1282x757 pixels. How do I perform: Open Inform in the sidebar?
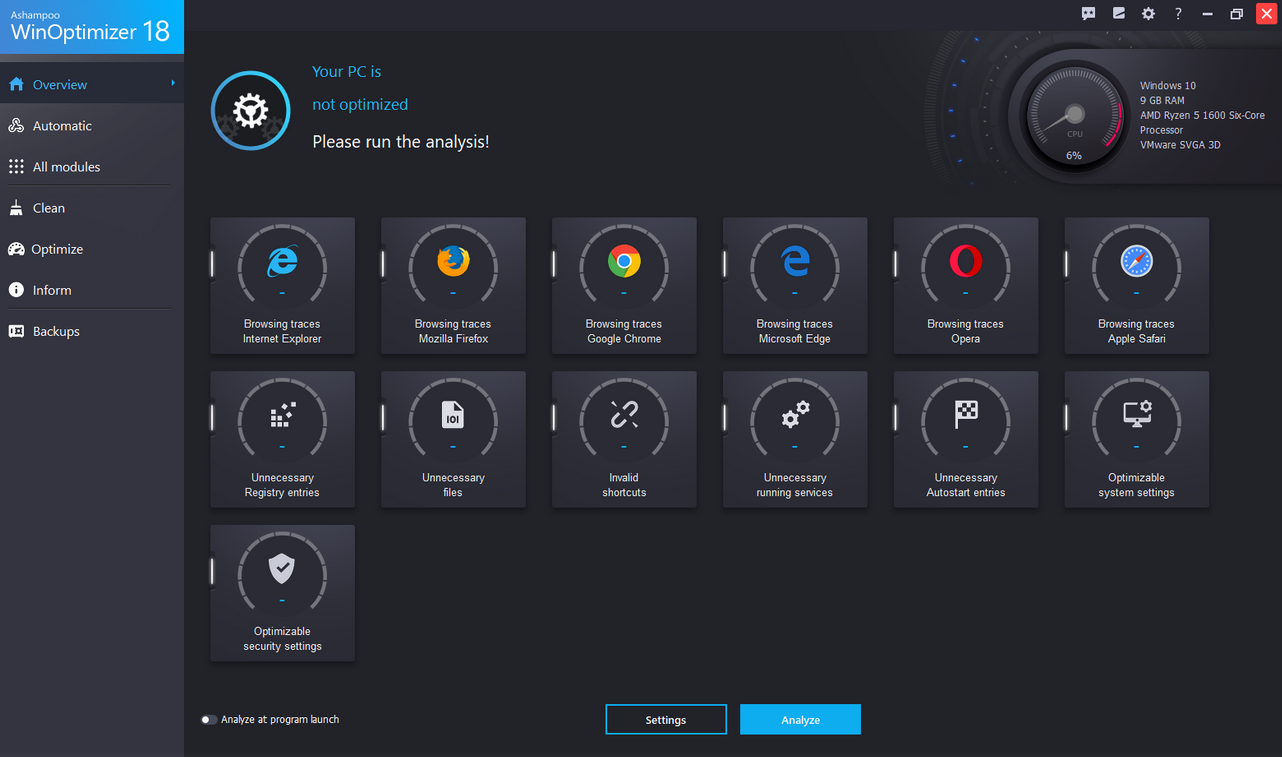pyautogui.click(x=92, y=290)
